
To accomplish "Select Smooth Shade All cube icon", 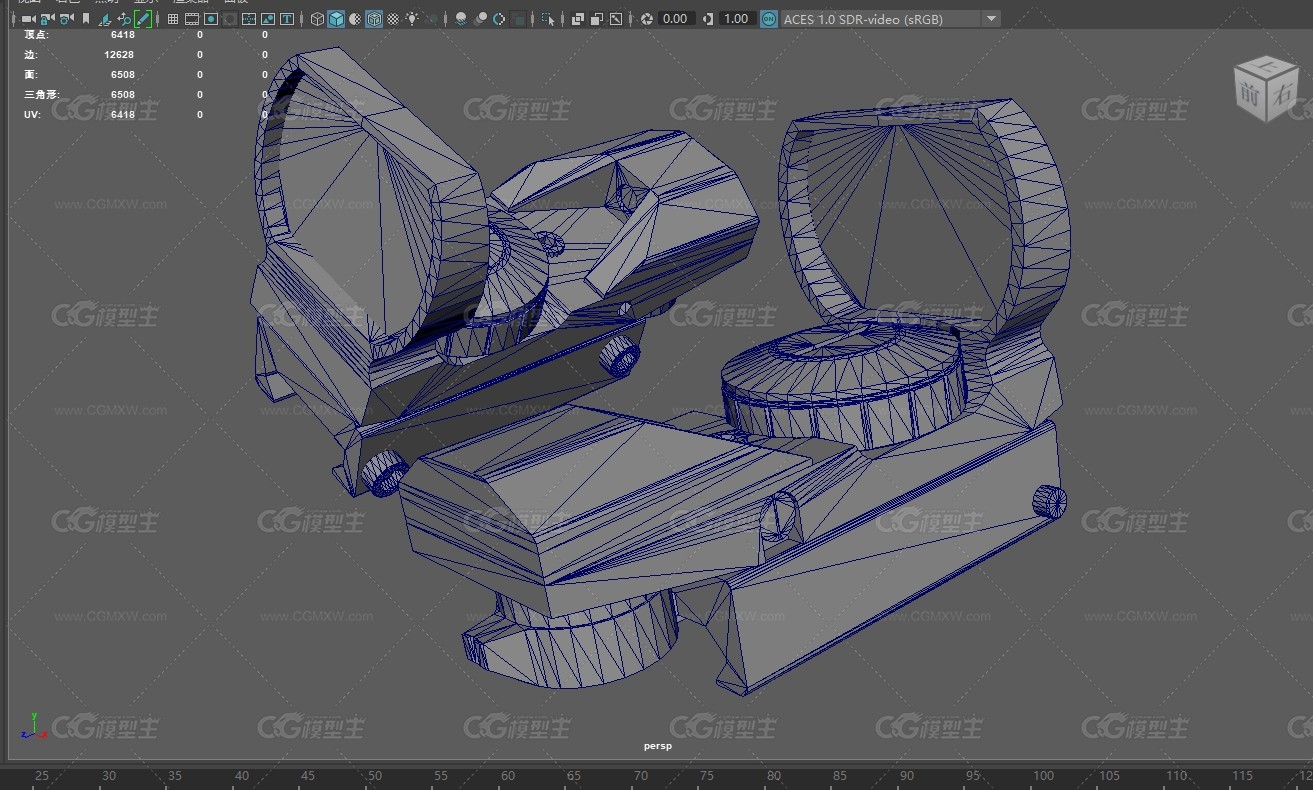I will coord(336,19).
